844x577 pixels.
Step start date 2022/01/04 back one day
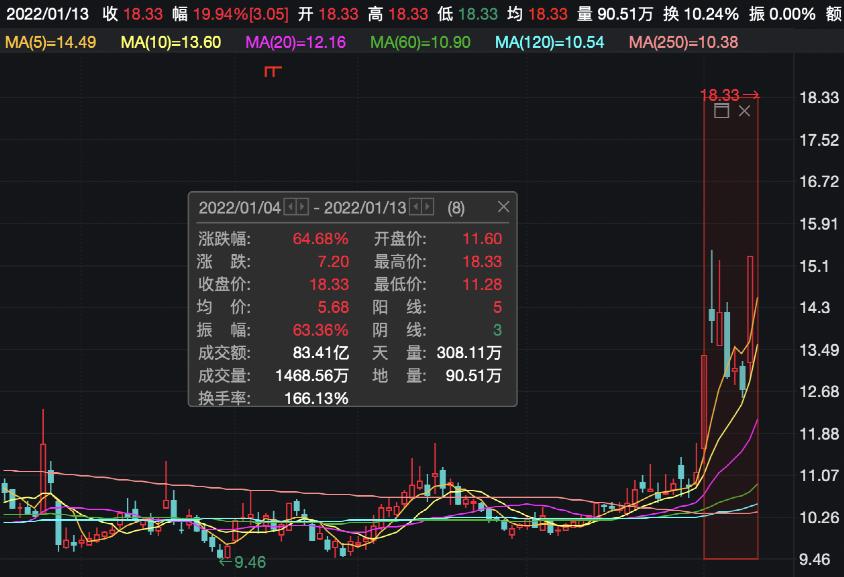coord(290,207)
